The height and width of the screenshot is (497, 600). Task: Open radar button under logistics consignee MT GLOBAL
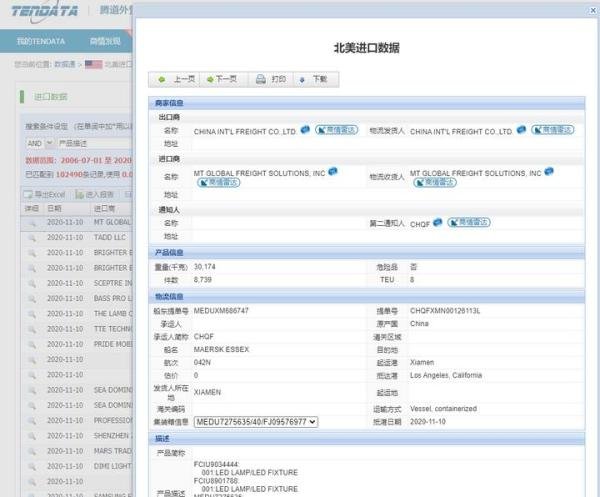tap(435, 183)
